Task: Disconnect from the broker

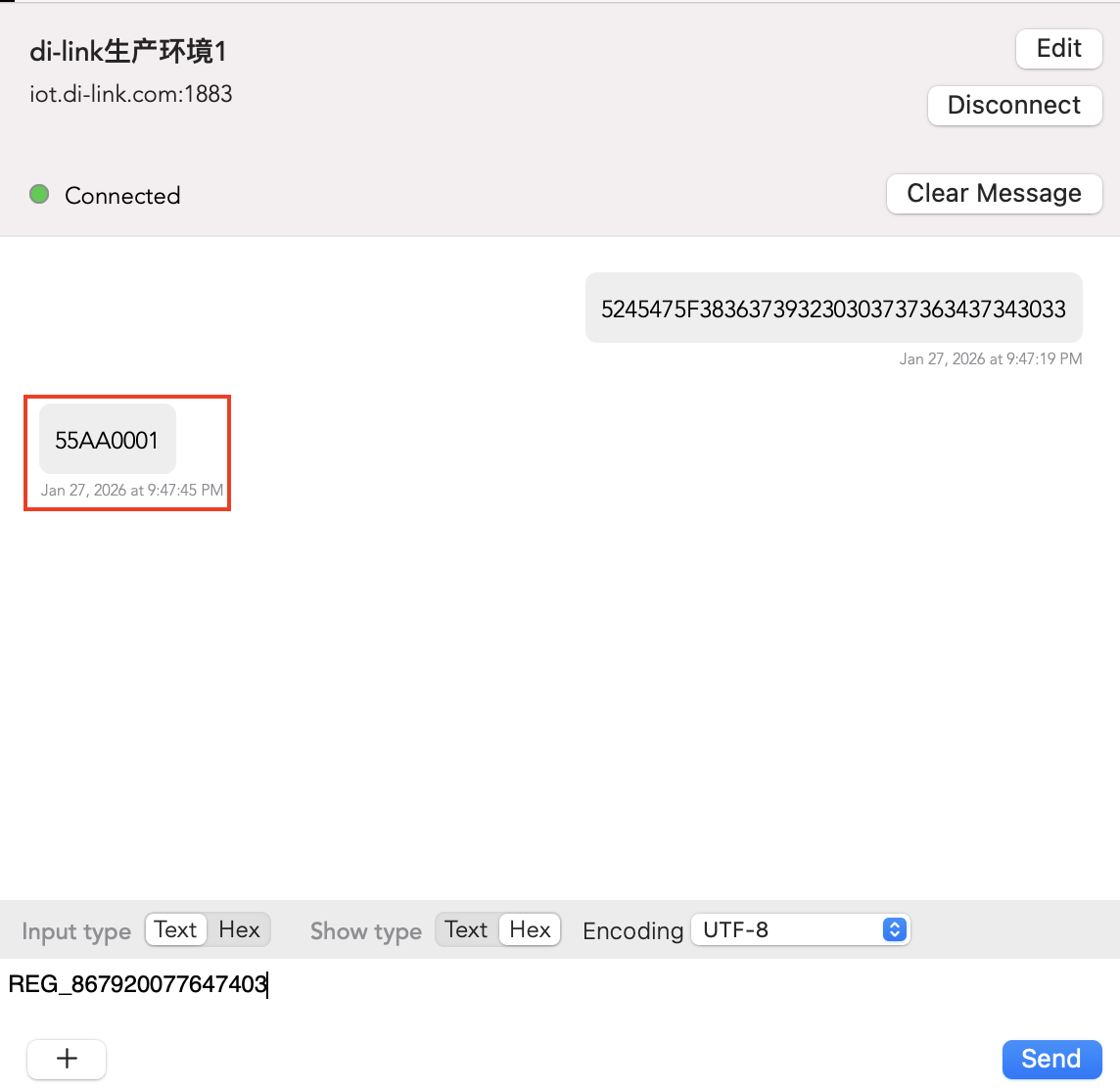Action: click(1014, 106)
